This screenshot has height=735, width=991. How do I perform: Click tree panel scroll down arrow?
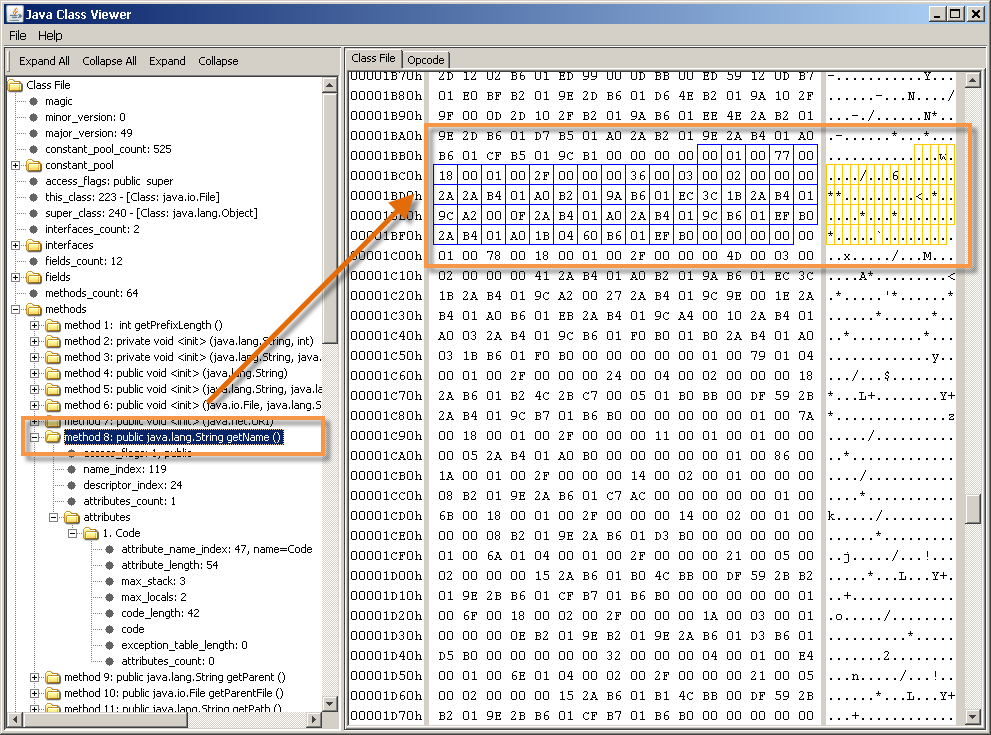pos(329,703)
